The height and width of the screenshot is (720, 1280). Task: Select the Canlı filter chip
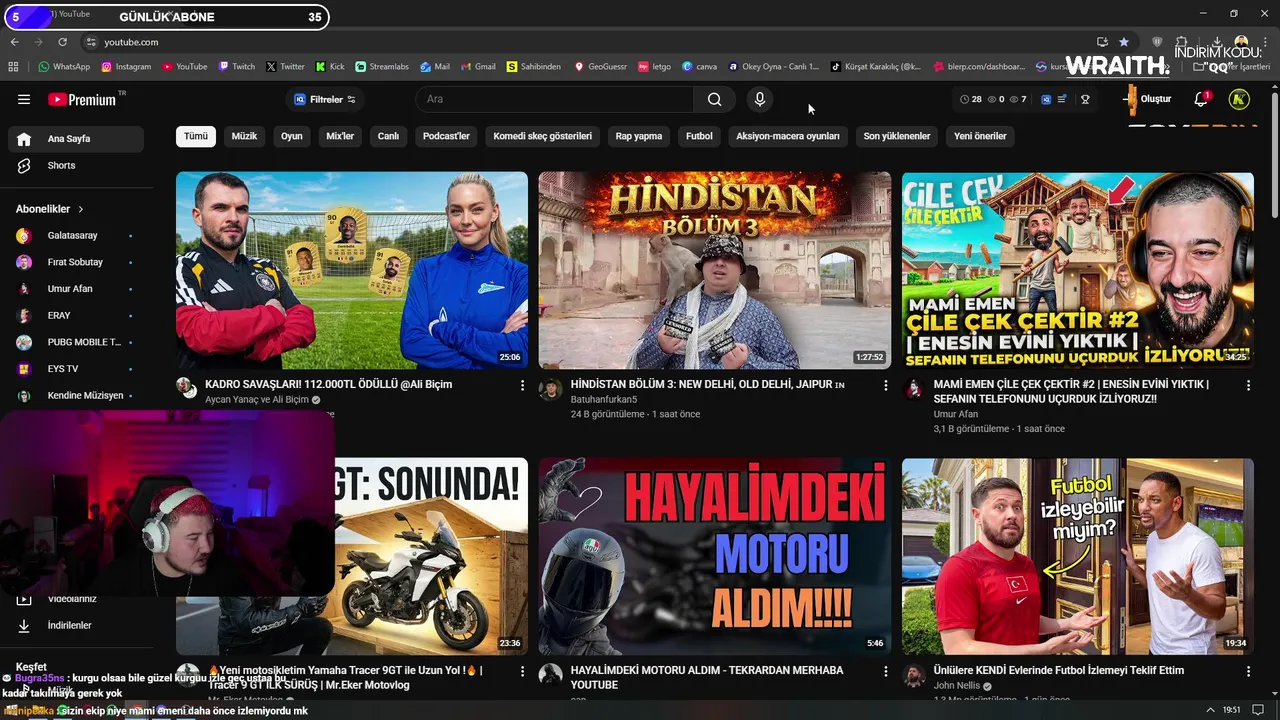[x=388, y=136]
